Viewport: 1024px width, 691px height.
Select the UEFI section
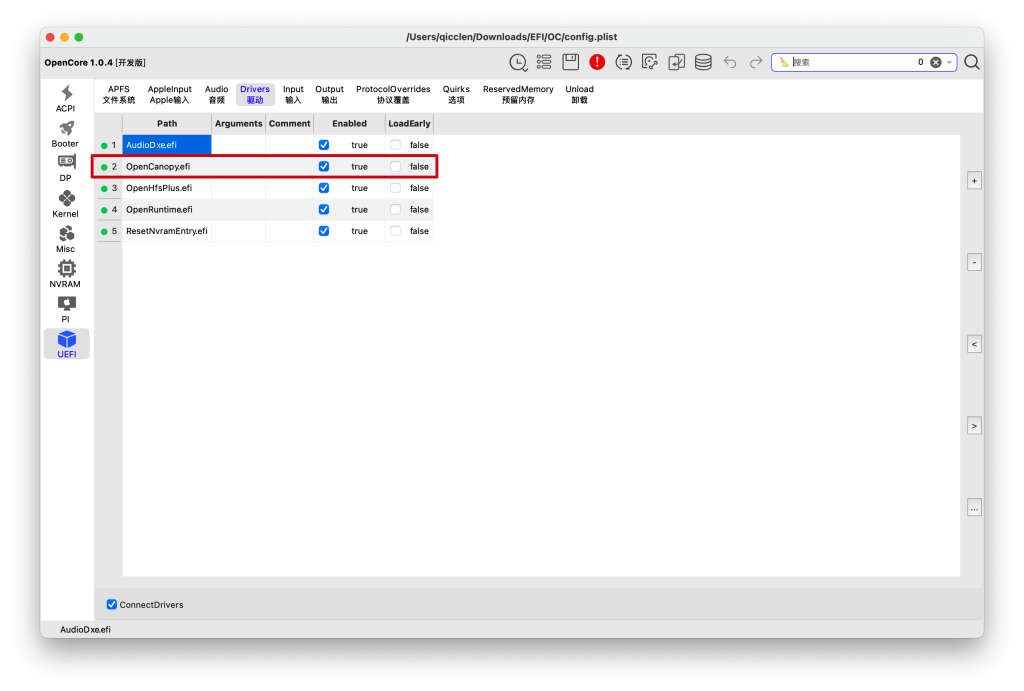(x=67, y=344)
